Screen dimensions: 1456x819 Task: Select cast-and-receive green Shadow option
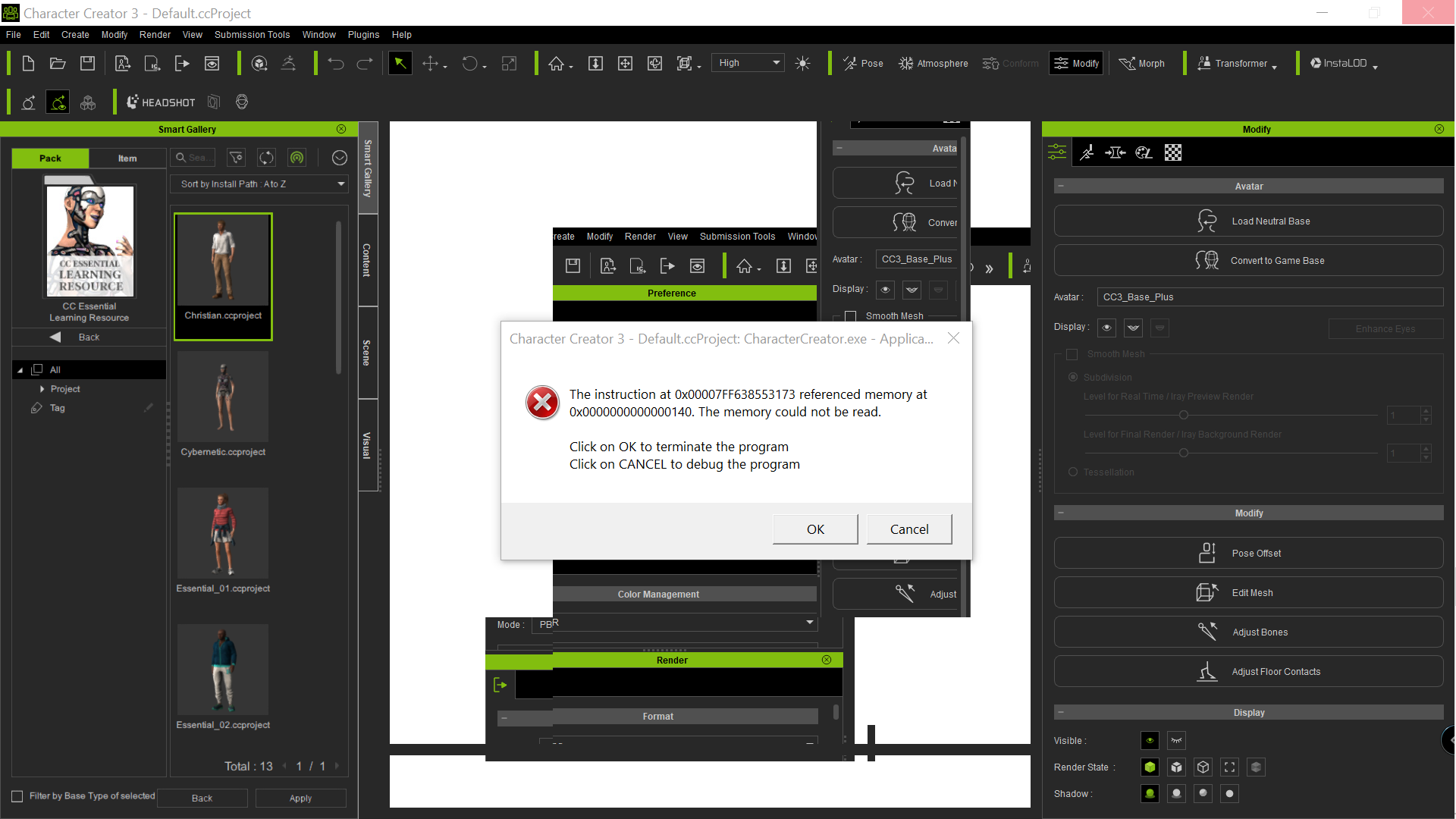coord(1150,794)
